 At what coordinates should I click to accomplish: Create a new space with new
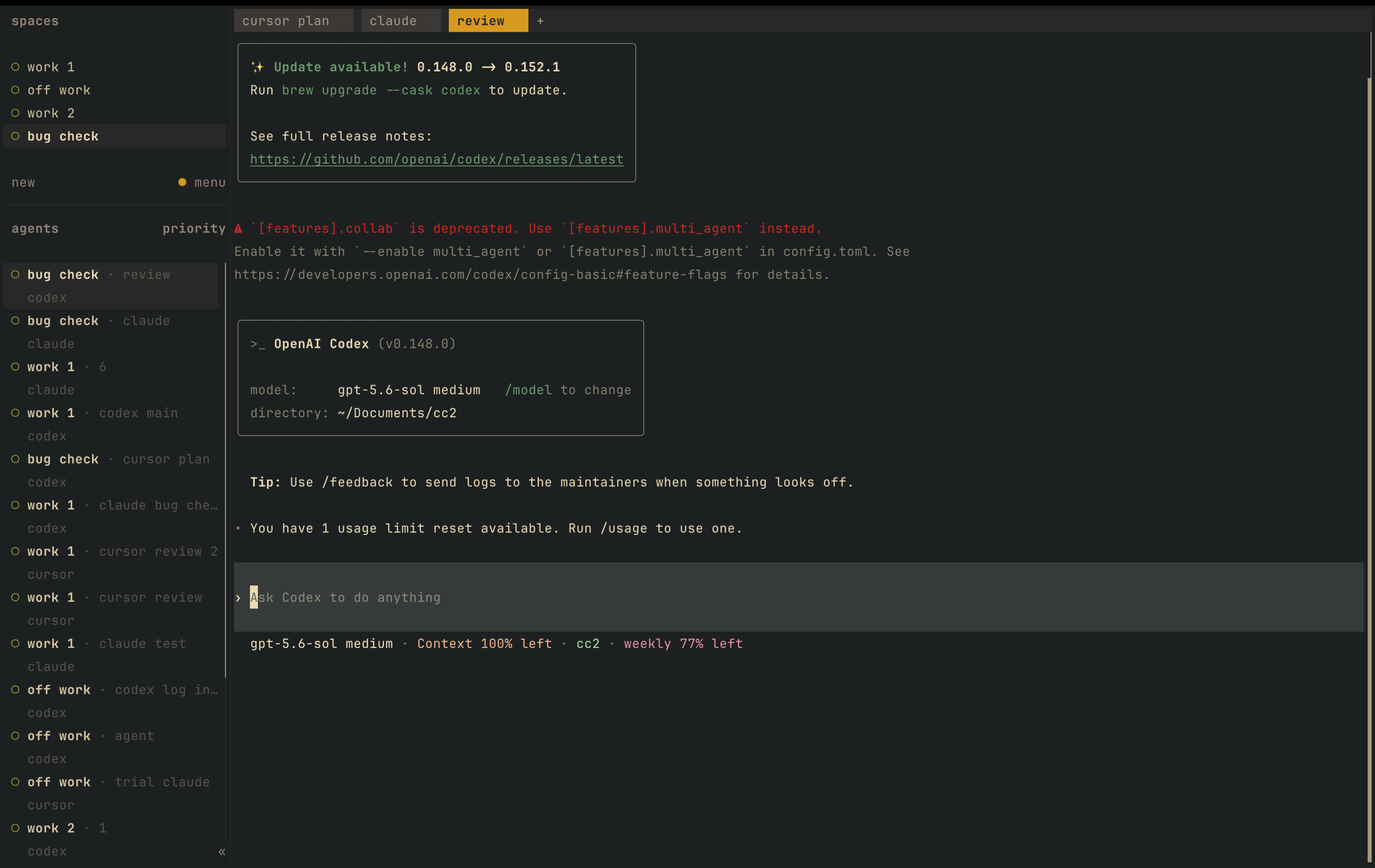23,183
